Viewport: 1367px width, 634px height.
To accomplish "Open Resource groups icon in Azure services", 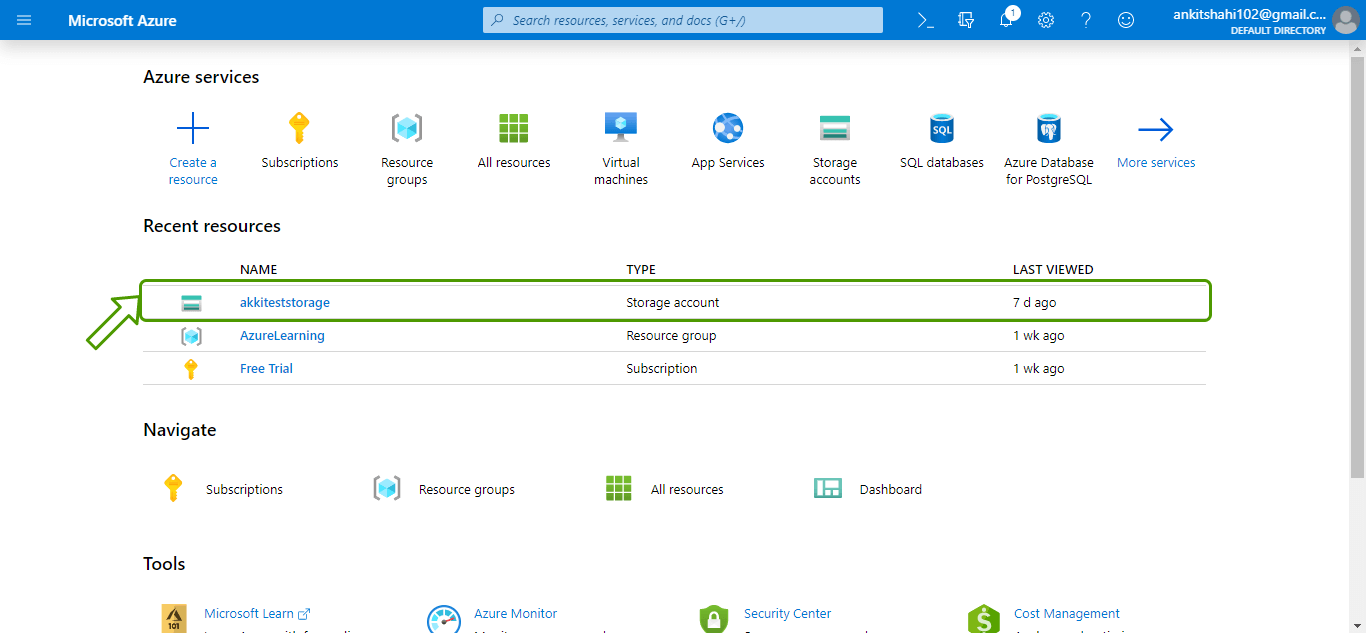I will 407,128.
